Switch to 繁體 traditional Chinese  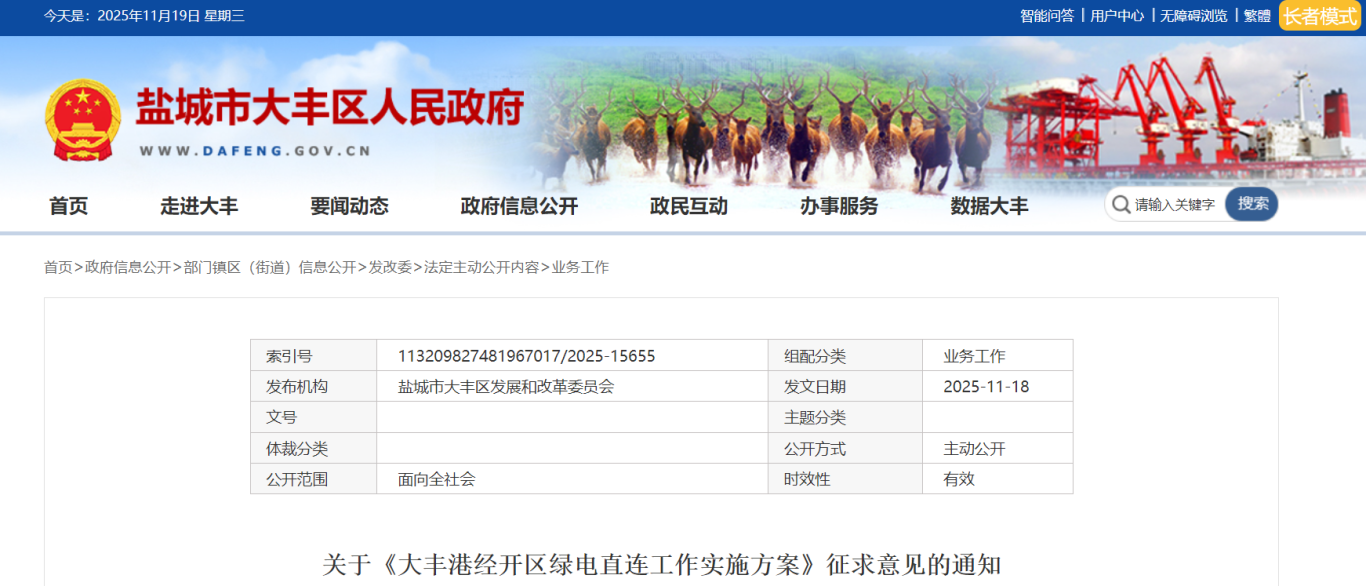point(1257,16)
